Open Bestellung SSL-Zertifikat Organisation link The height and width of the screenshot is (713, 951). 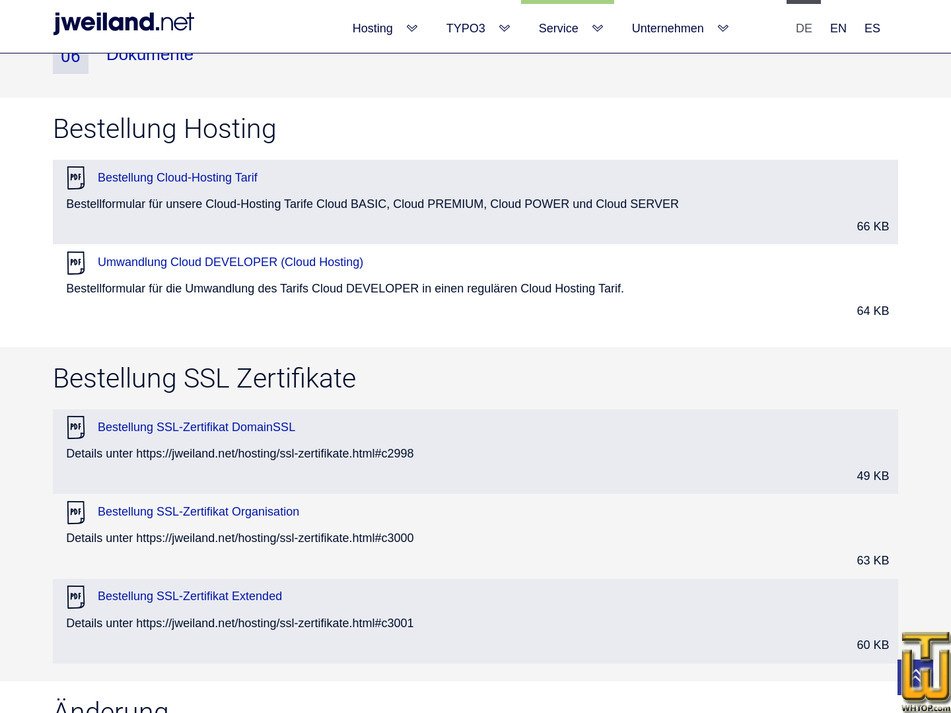pos(198,512)
